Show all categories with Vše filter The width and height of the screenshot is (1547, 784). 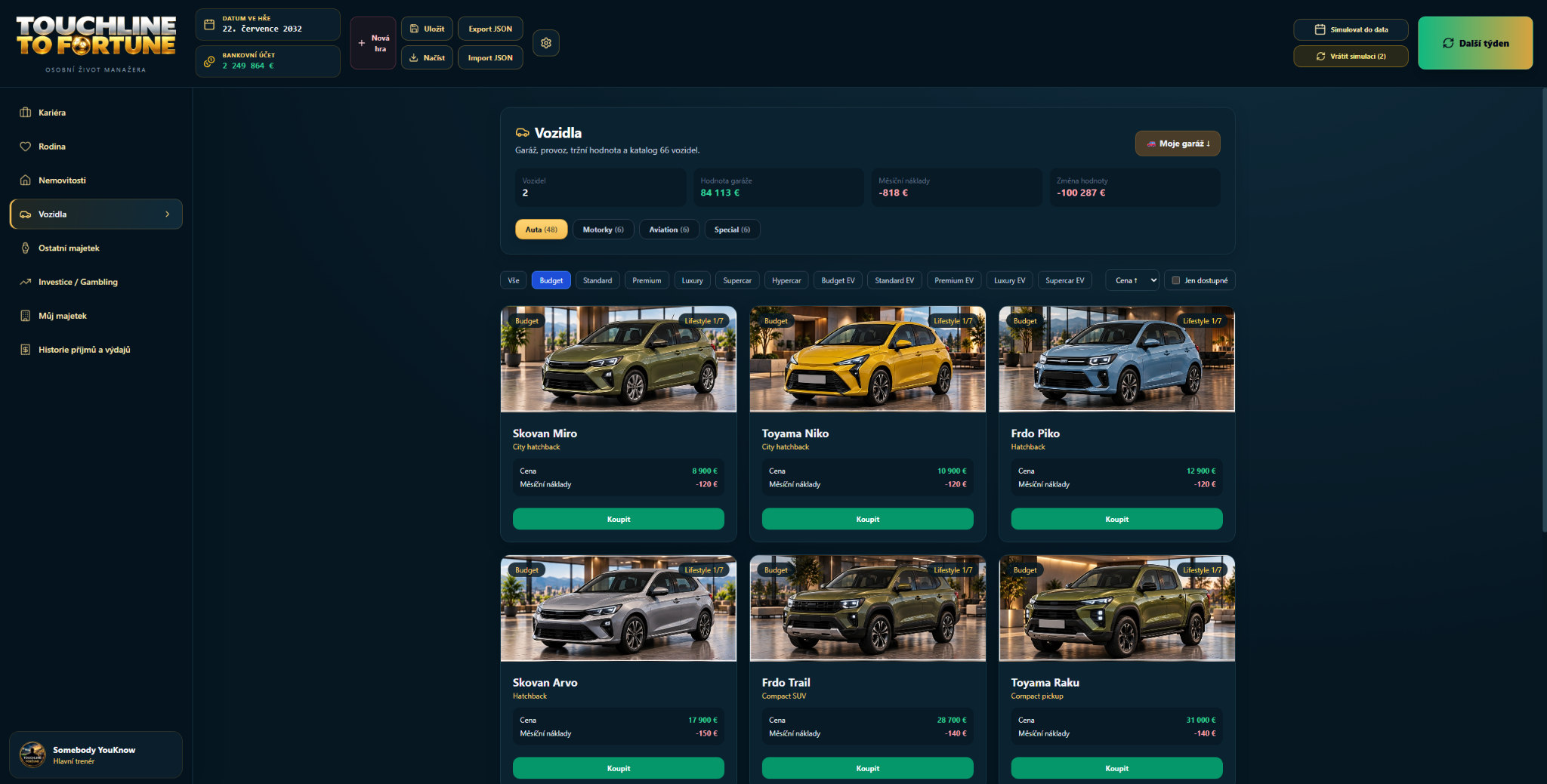click(x=514, y=280)
